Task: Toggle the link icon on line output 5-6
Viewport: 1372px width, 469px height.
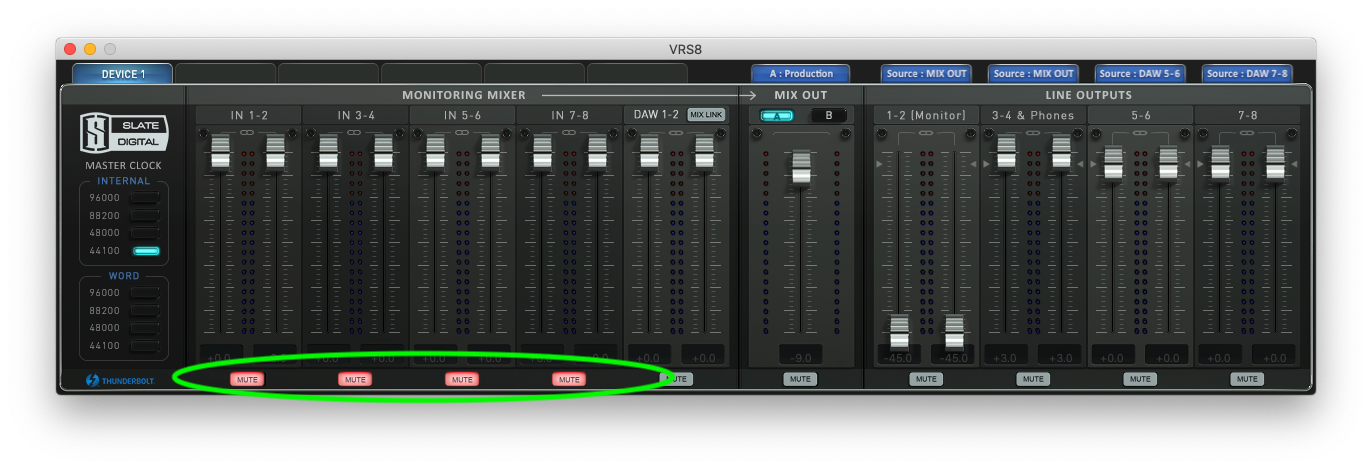Action: [x=1140, y=132]
